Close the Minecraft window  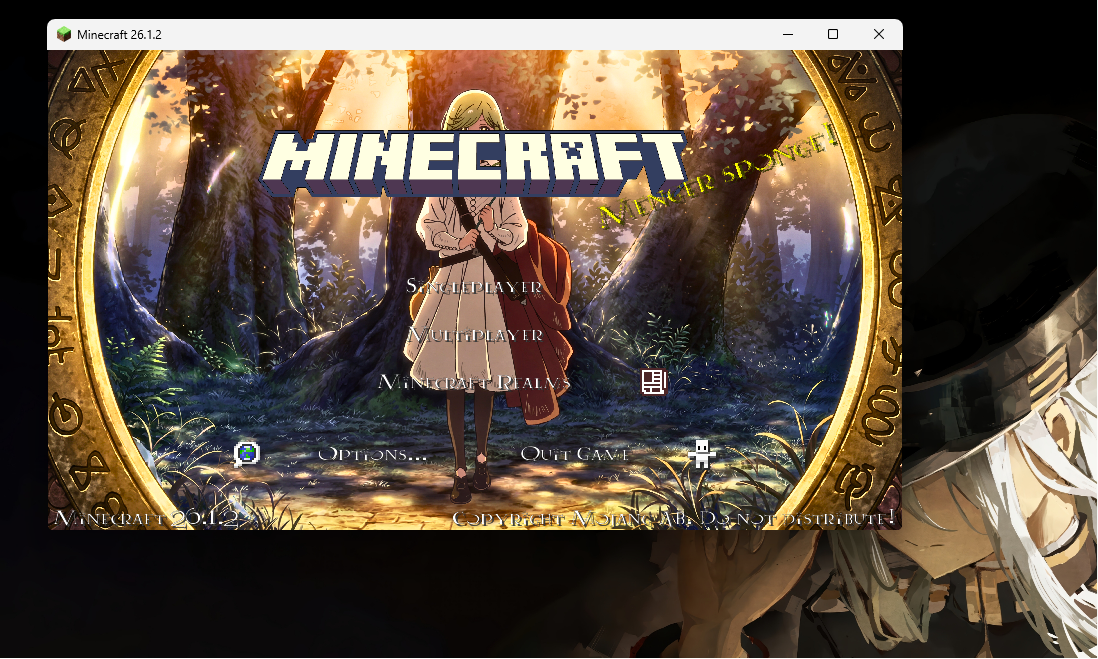click(879, 34)
